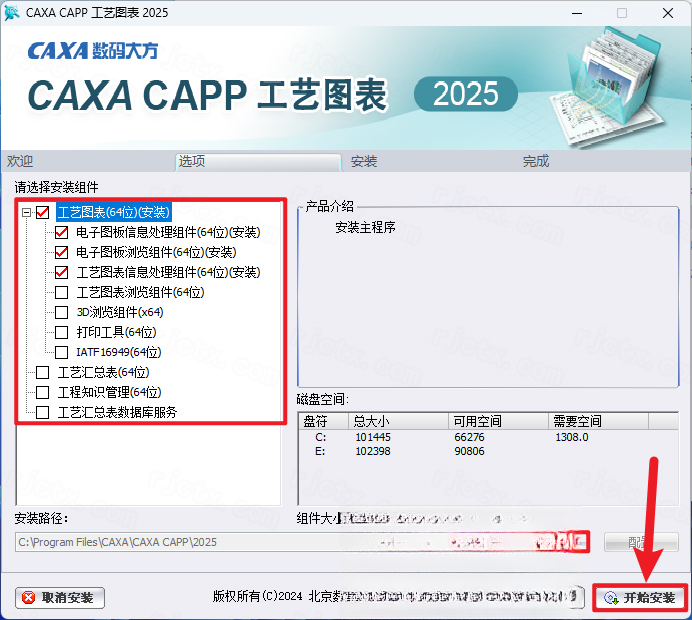Click the red X icon on 取消安装
692x620 pixels.
29,598
